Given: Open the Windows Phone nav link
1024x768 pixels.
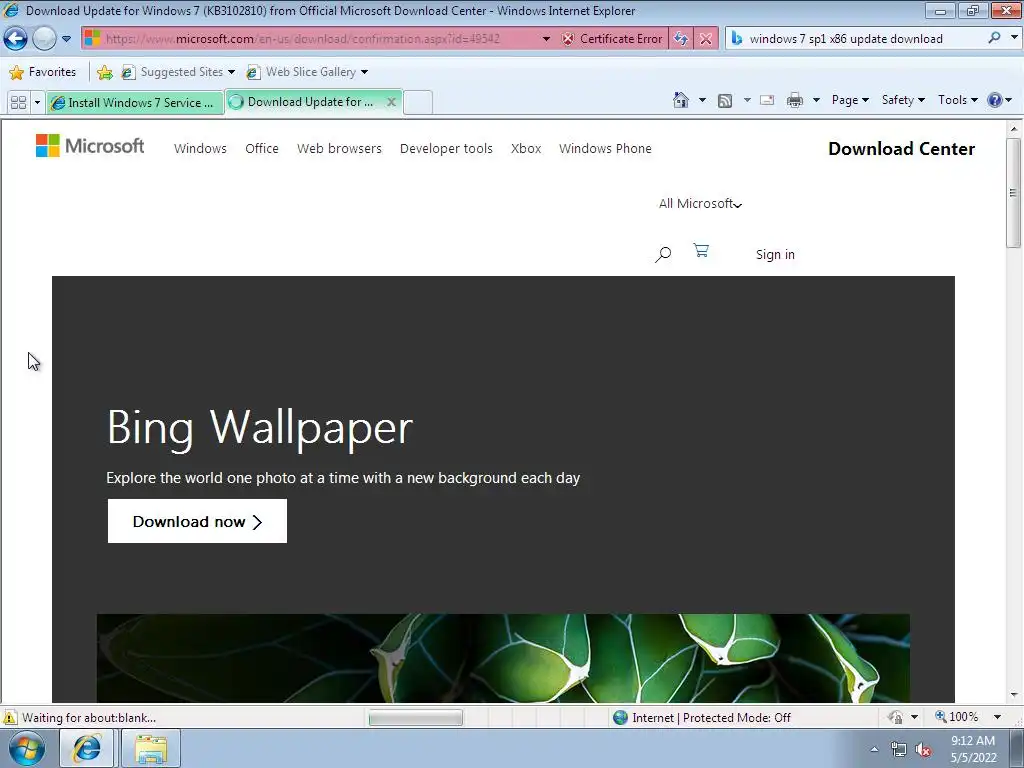Looking at the screenshot, I should [x=605, y=148].
